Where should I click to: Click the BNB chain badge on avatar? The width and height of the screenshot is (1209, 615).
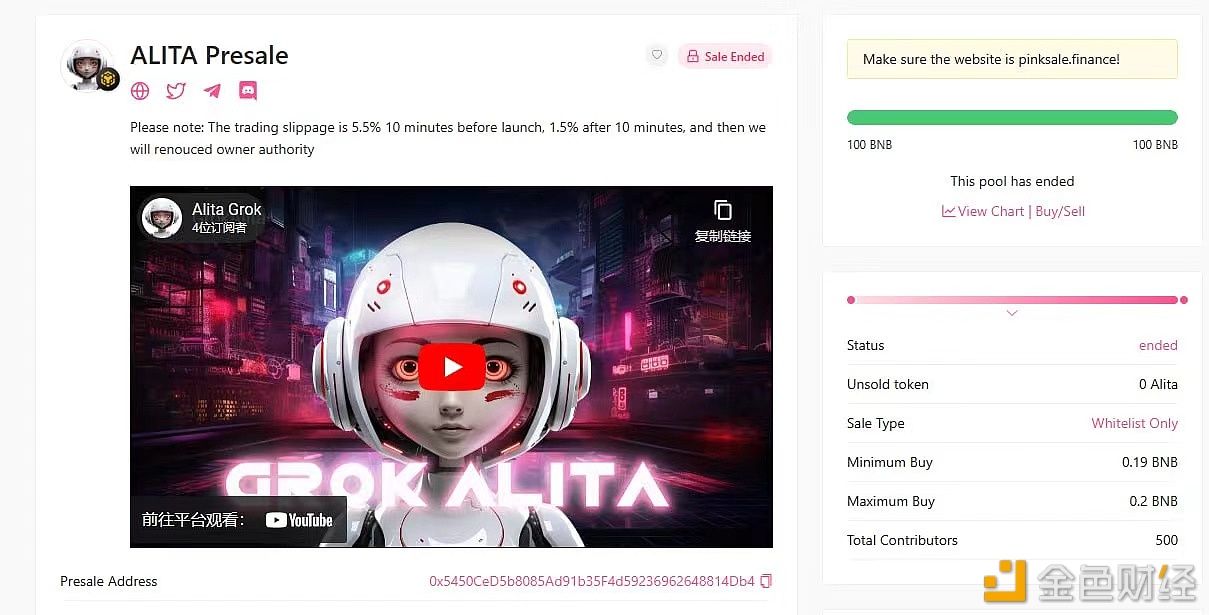click(108, 79)
